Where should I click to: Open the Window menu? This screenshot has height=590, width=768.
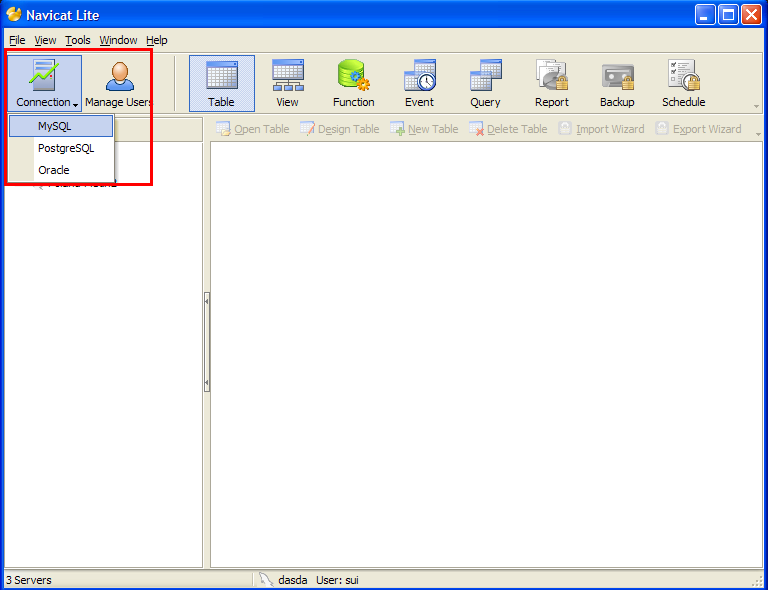click(x=118, y=40)
